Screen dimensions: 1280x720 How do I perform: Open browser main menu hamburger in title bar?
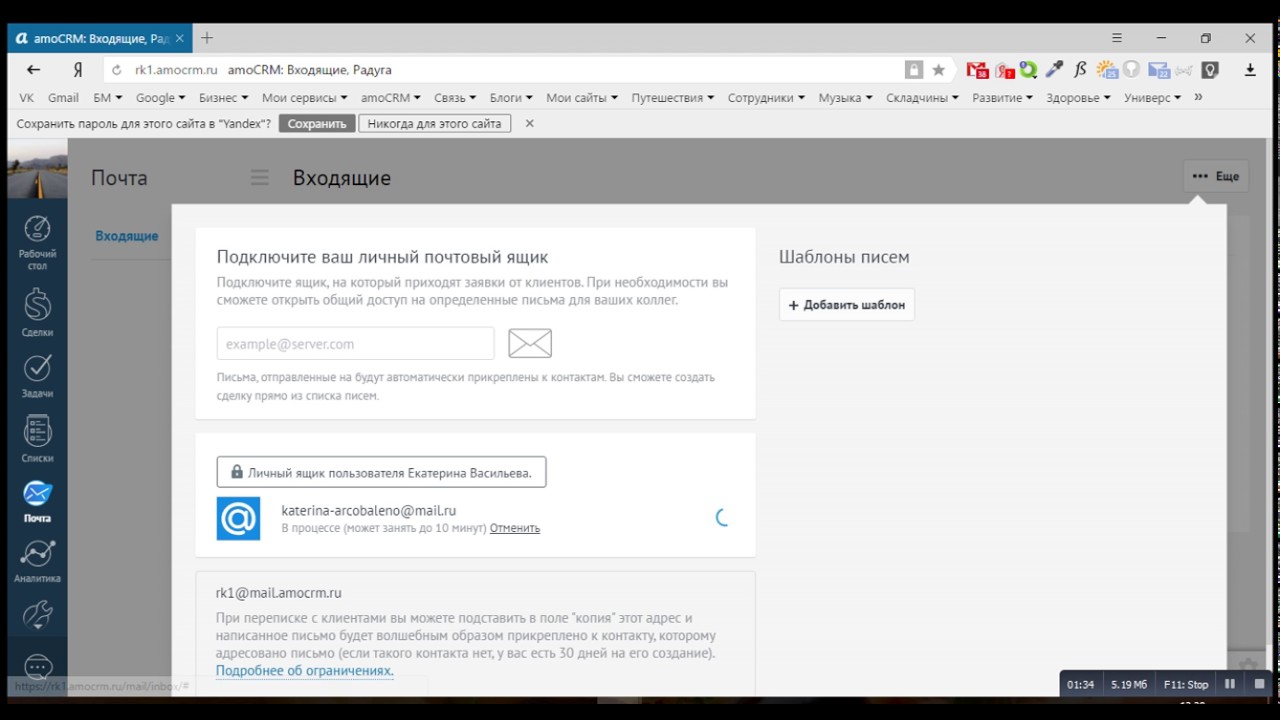[x=1117, y=38]
